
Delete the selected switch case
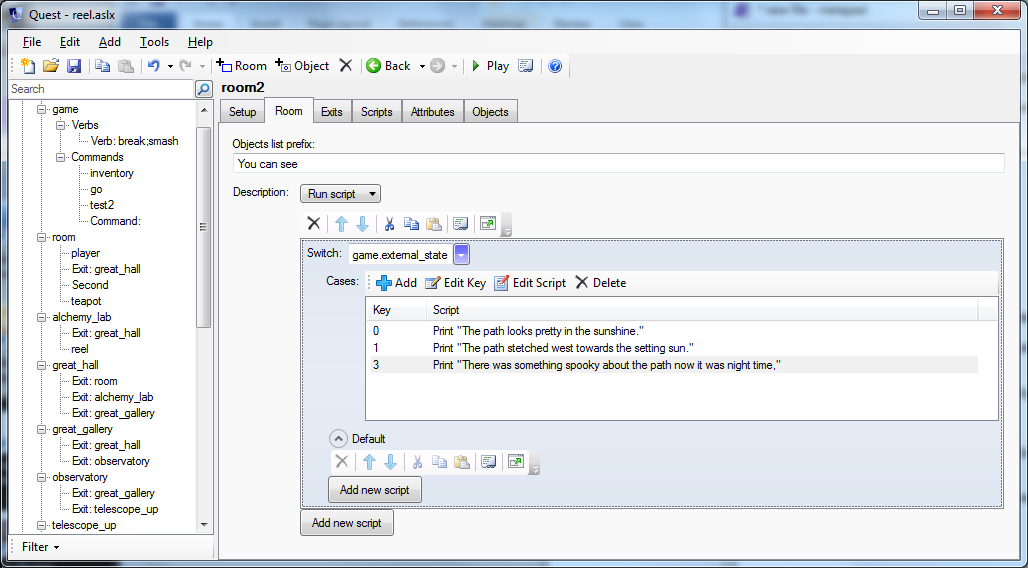click(x=600, y=283)
